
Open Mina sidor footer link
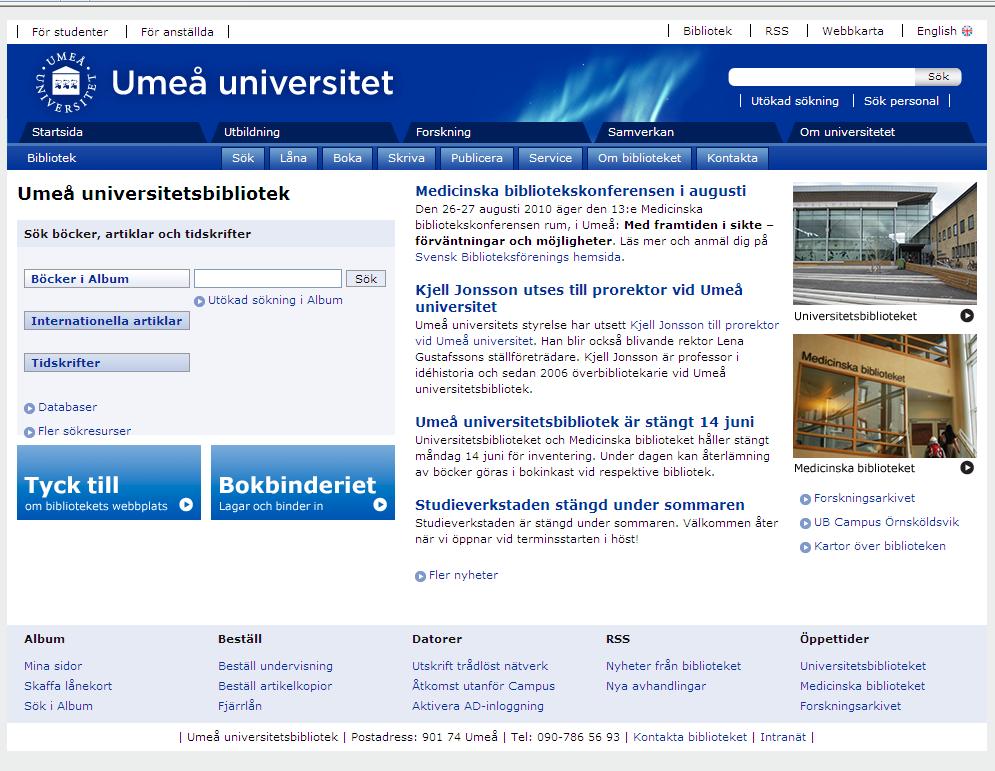tap(53, 666)
